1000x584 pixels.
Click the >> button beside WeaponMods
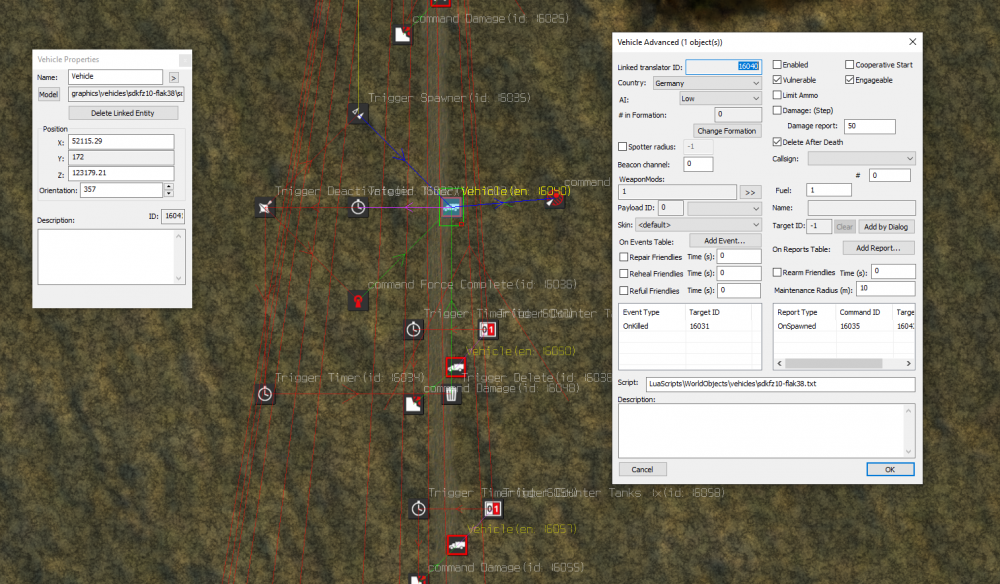click(751, 192)
